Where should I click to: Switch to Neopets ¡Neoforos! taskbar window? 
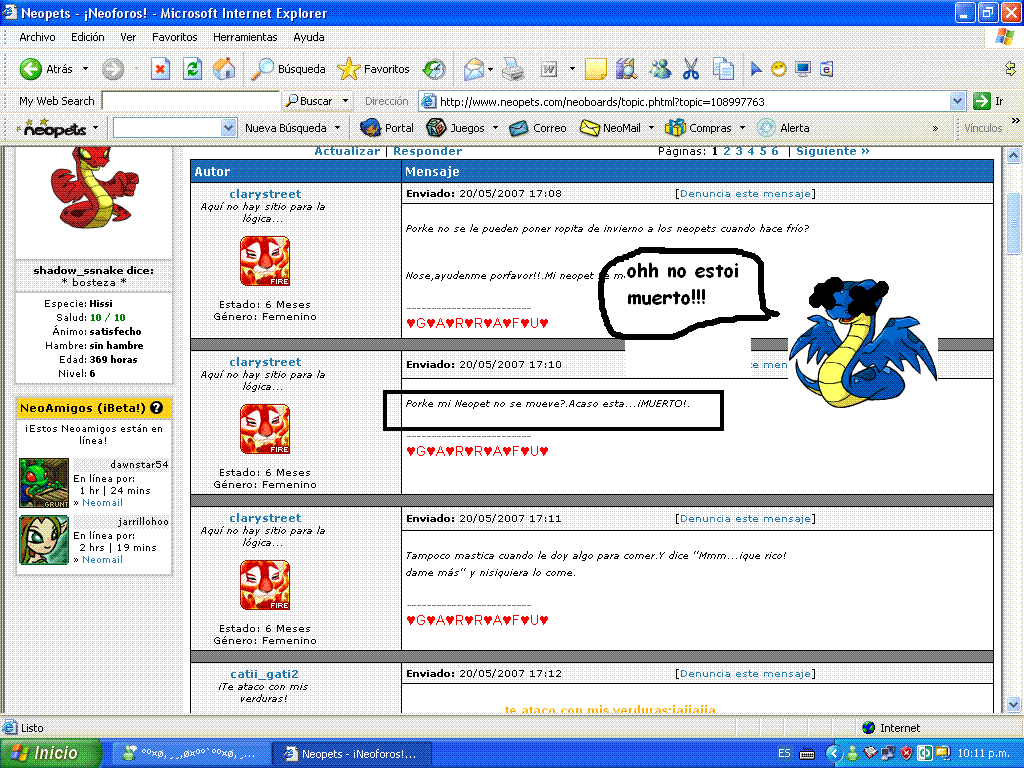(x=351, y=754)
